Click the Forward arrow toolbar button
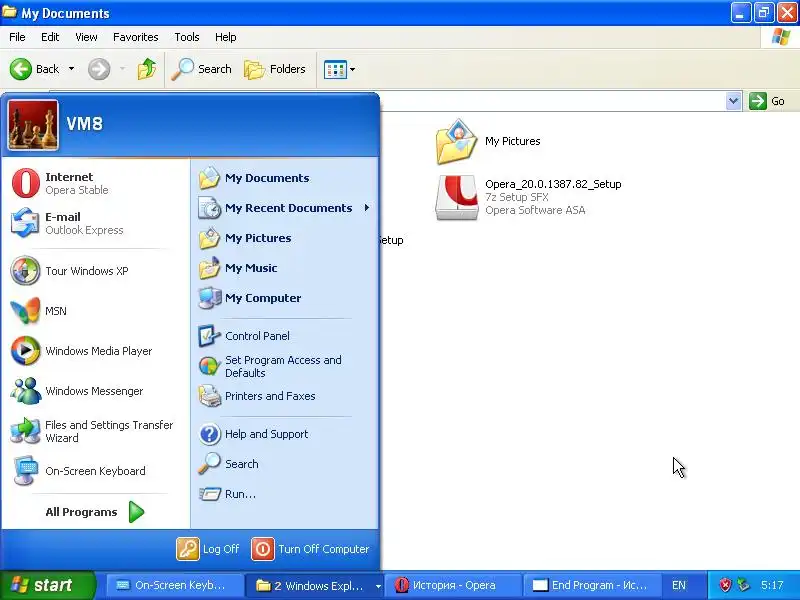 click(99, 69)
